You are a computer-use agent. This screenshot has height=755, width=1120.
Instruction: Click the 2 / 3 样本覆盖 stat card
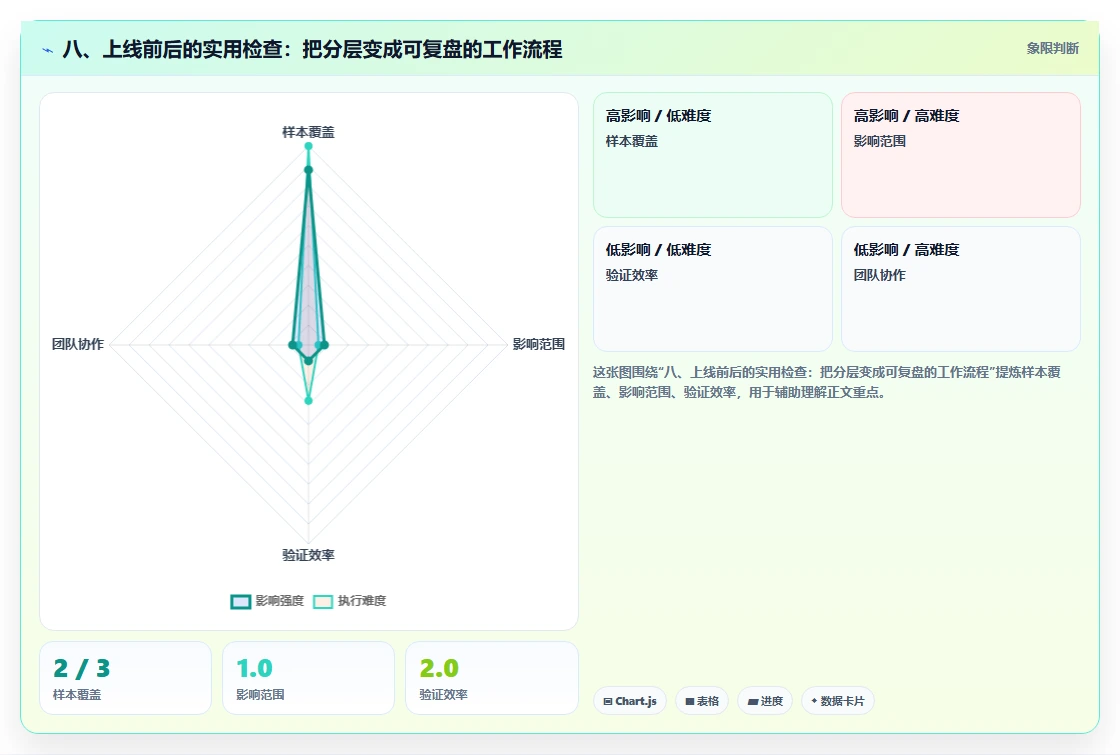[126, 678]
